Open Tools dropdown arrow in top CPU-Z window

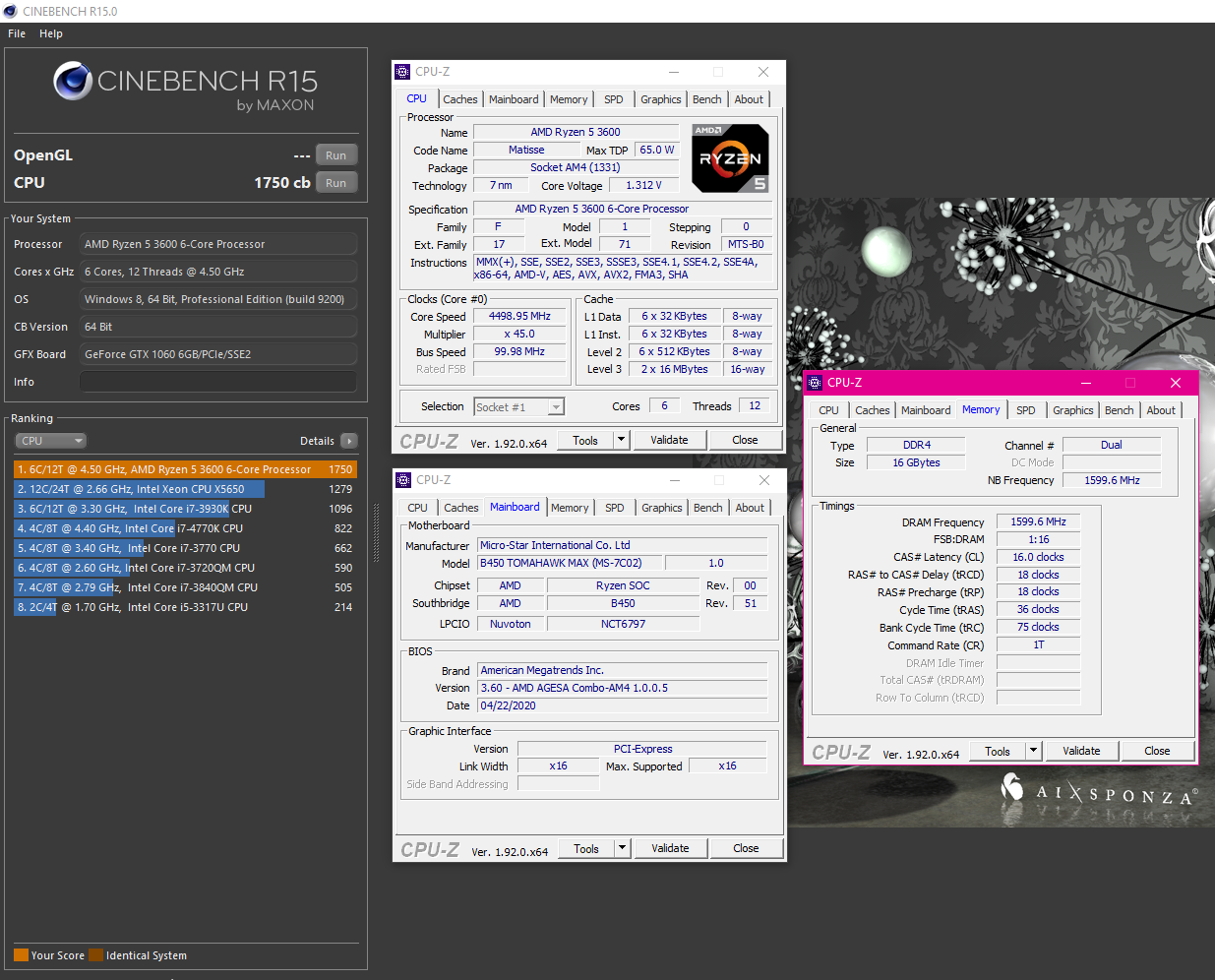(x=621, y=440)
